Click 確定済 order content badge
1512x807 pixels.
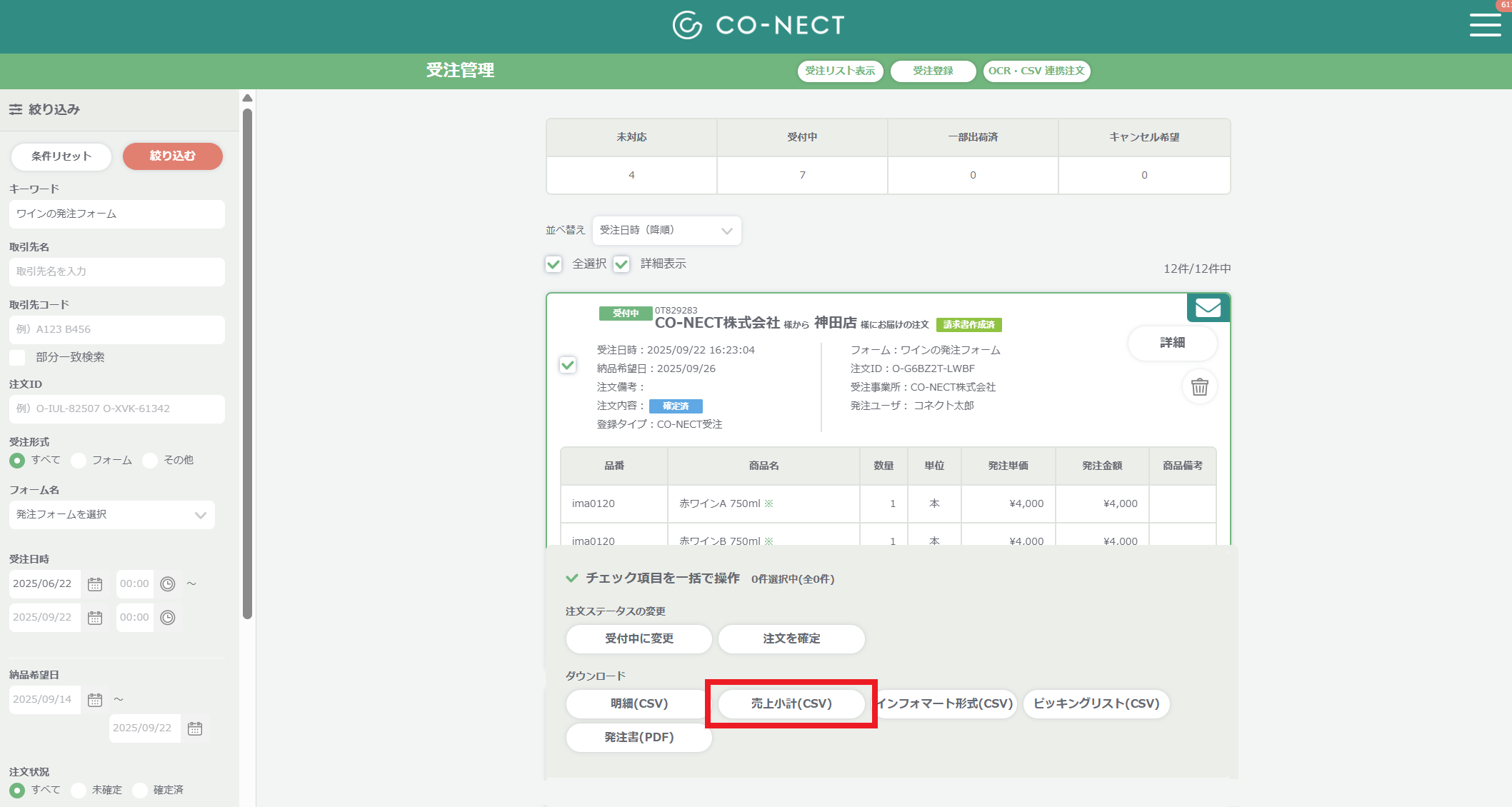[x=676, y=406]
